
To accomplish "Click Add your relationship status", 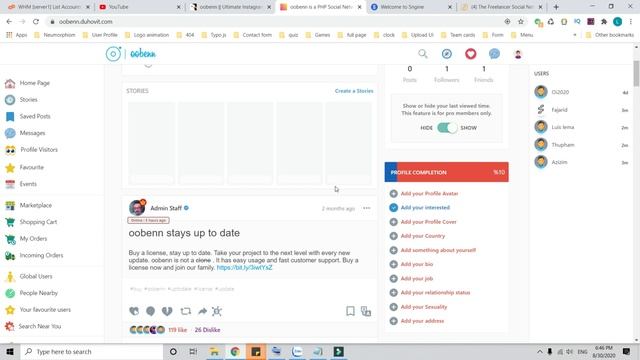I will 436,293.
